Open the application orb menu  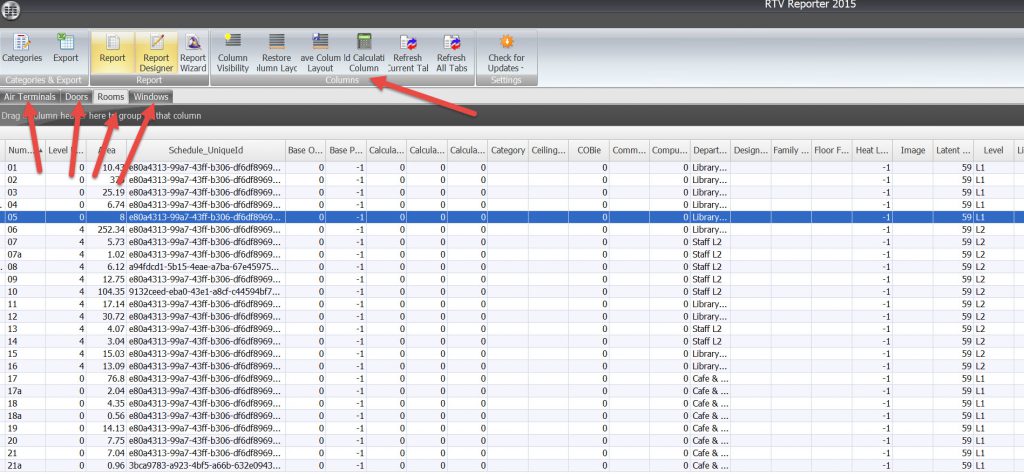click(x=14, y=10)
